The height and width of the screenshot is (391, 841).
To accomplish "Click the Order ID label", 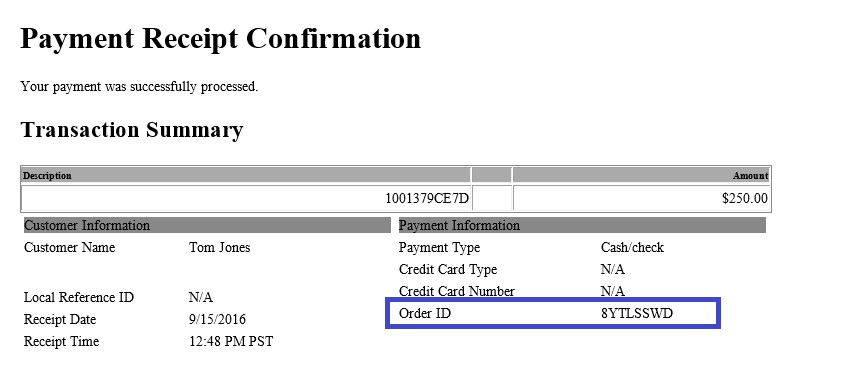I will pyautogui.click(x=425, y=313).
